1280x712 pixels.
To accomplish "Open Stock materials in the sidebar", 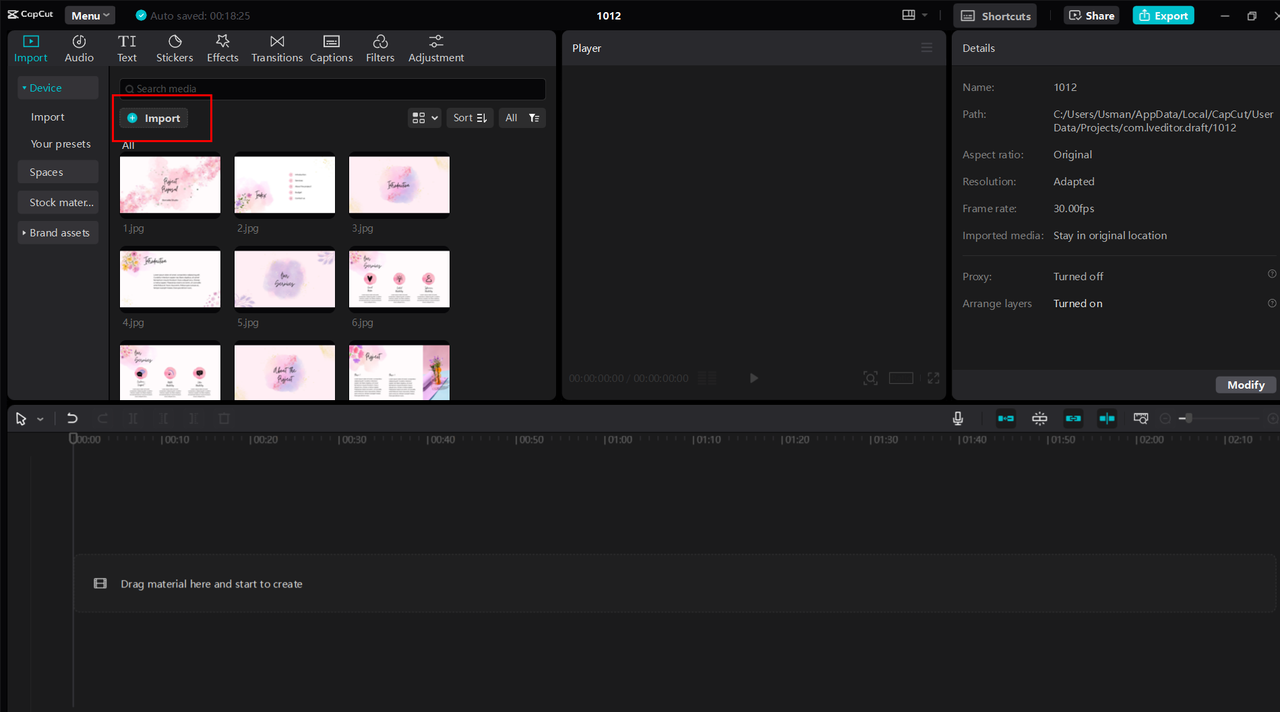I will [58, 202].
